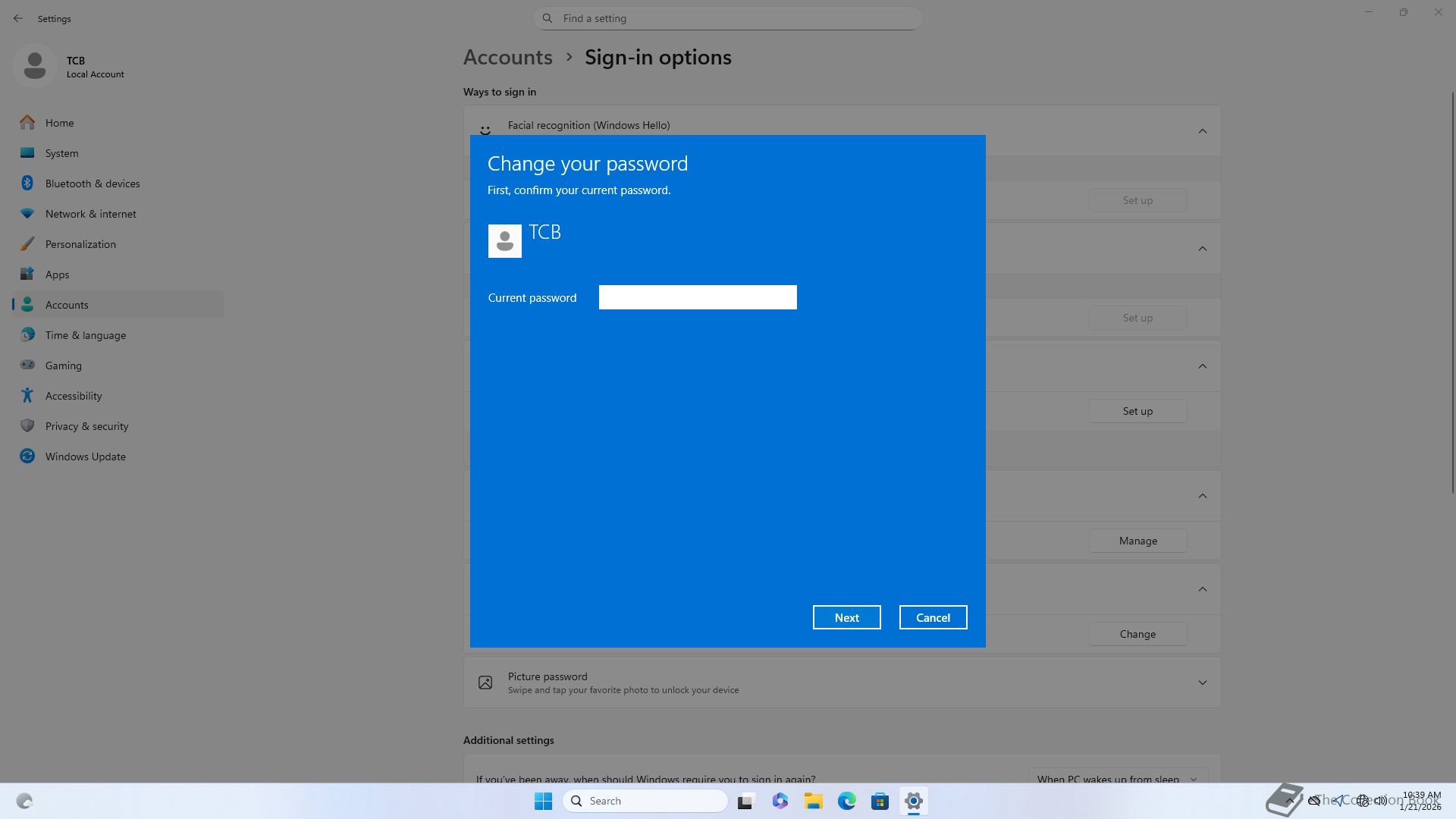The width and height of the screenshot is (1456, 819).
Task: Collapse the Facial recognition section chevron
Action: click(x=1202, y=131)
